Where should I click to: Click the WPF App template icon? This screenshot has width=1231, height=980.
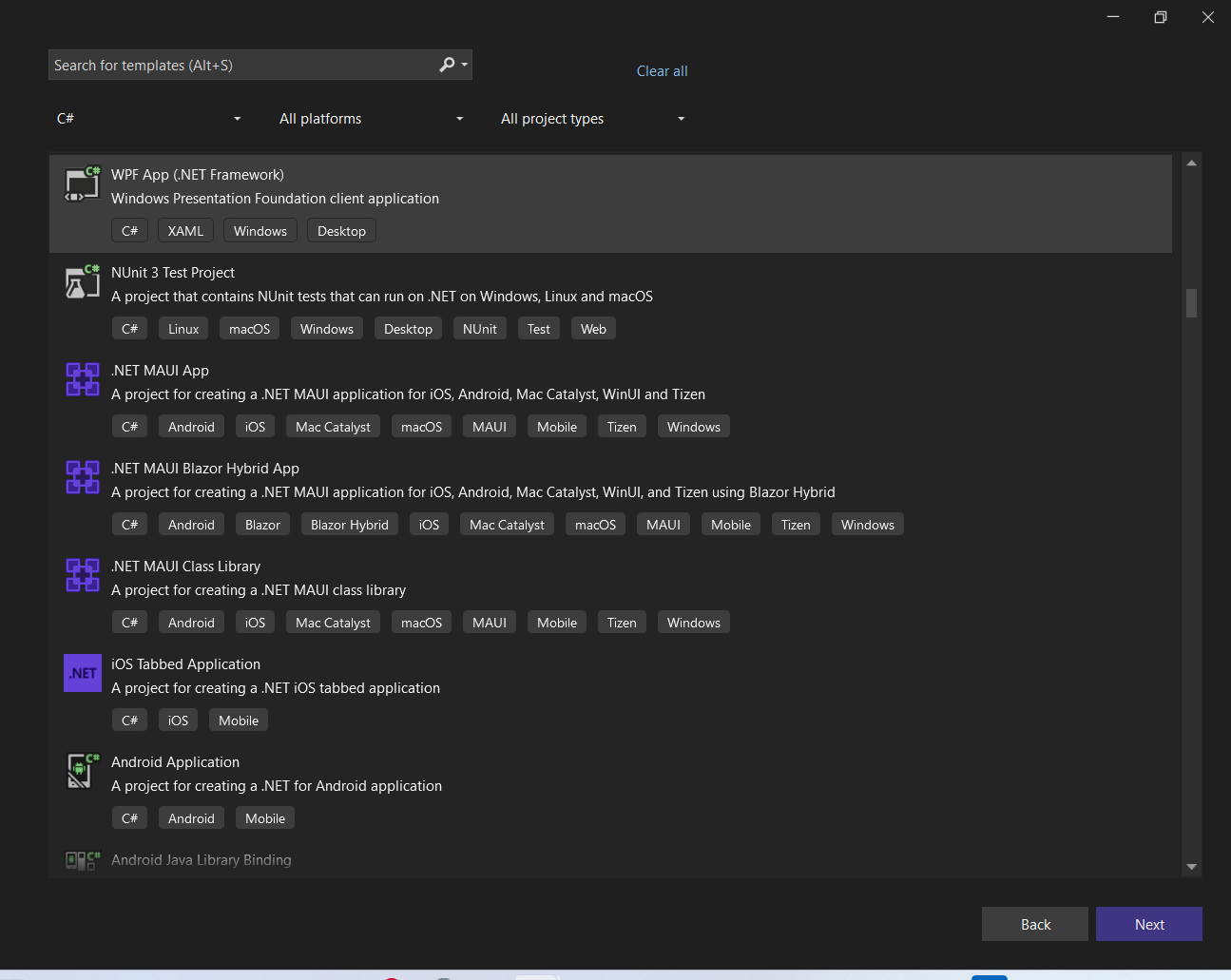[x=82, y=184]
